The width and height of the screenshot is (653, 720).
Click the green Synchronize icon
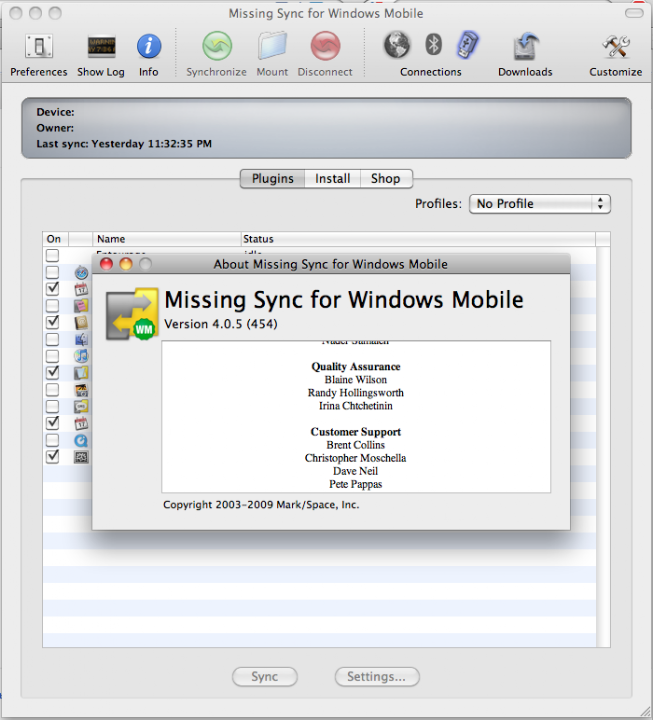217,45
